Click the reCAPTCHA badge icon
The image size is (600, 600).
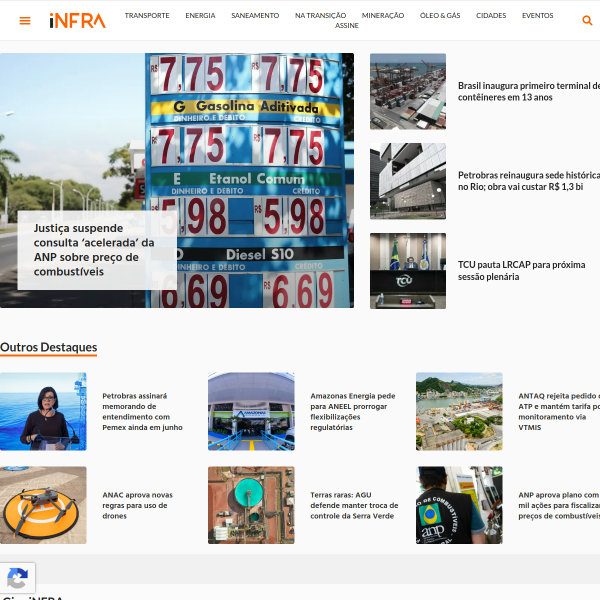(x=18, y=578)
